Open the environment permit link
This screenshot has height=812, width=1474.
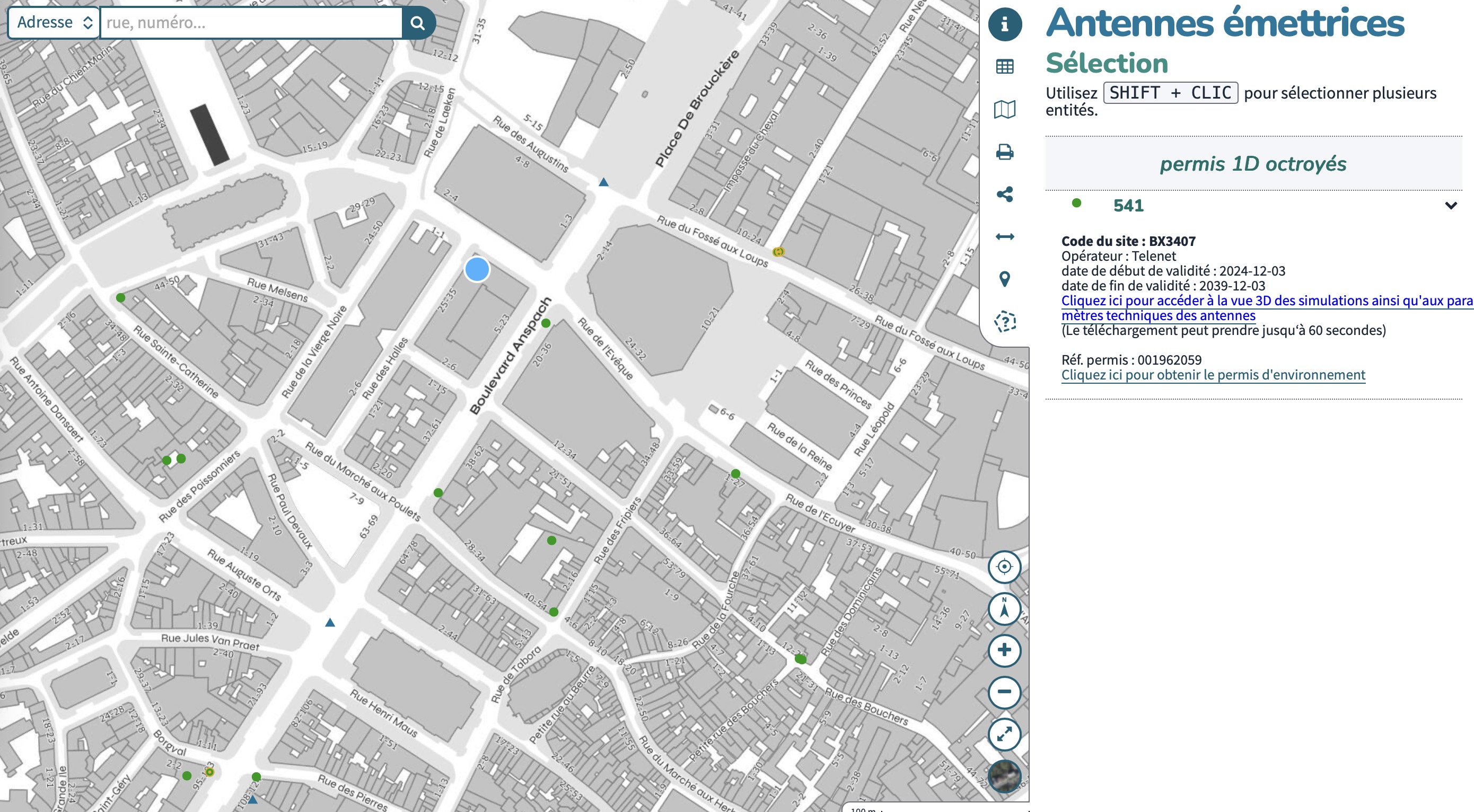pos(1213,375)
